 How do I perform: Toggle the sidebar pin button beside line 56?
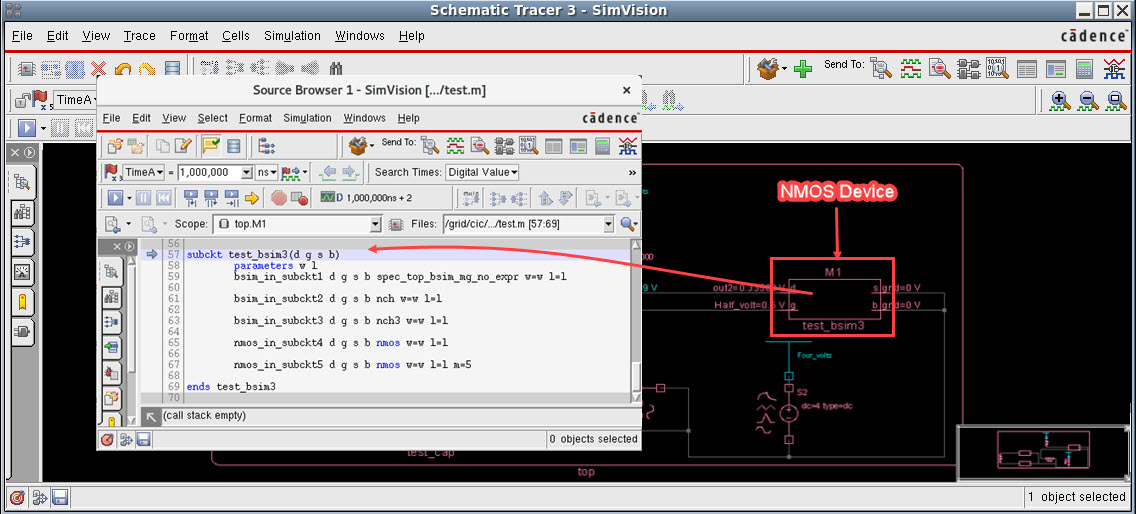pyautogui.click(x=130, y=246)
